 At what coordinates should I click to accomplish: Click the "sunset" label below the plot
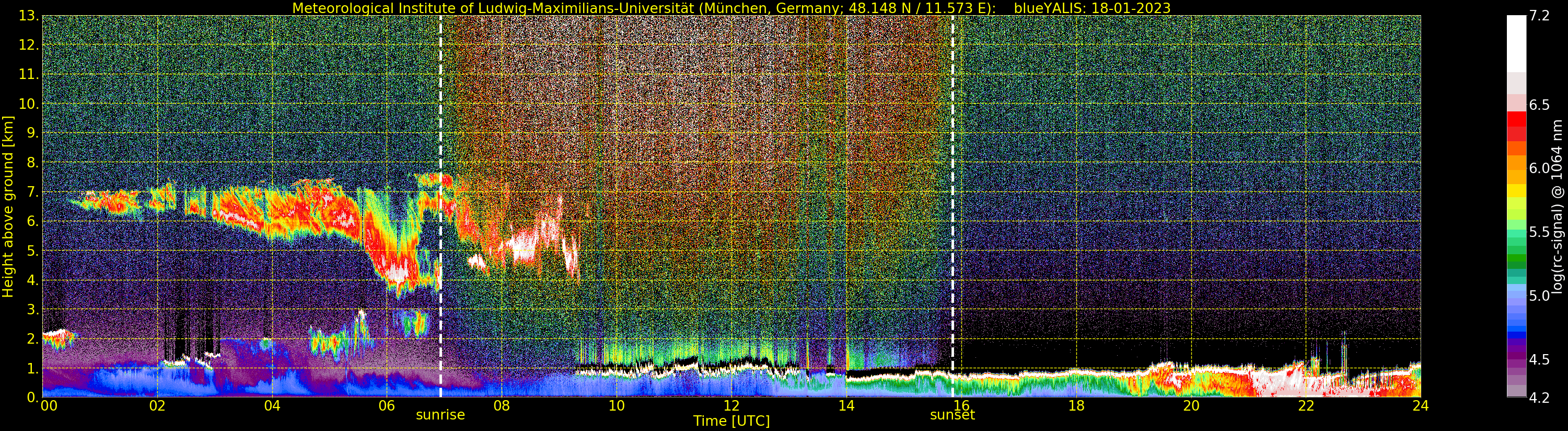(x=952, y=415)
